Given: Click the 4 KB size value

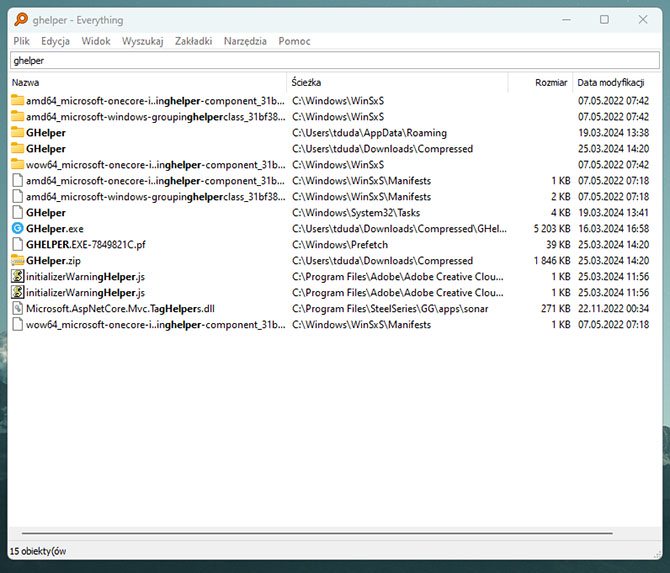Looking at the screenshot, I should 561,212.
